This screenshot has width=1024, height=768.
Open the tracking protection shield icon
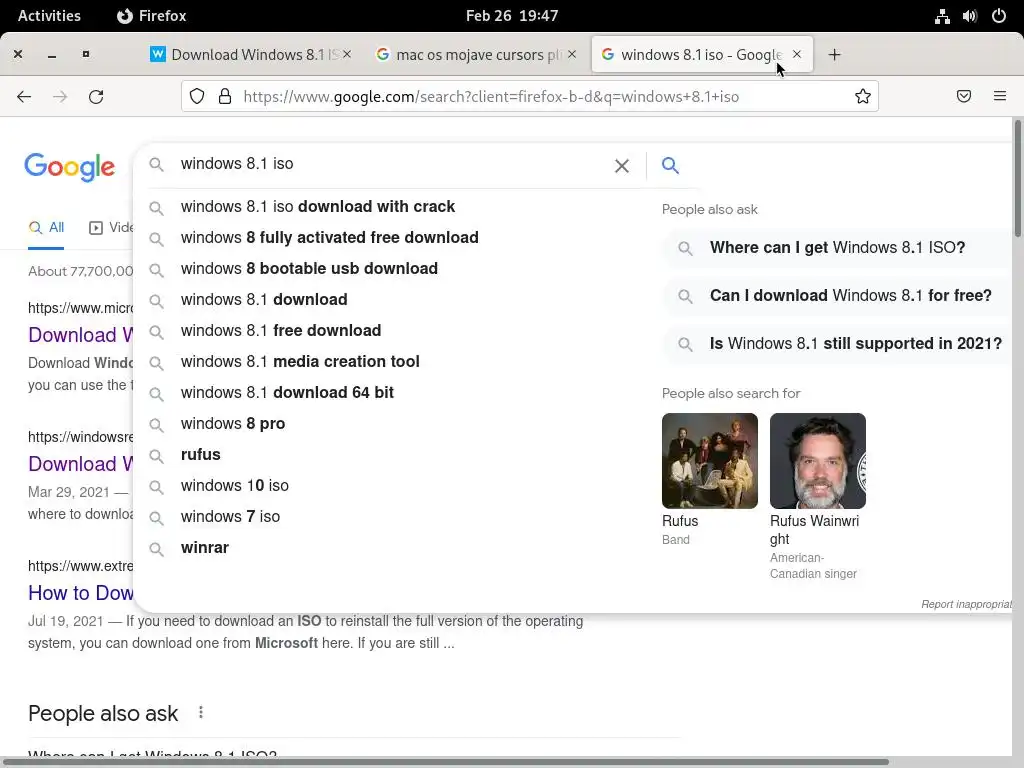[197, 97]
